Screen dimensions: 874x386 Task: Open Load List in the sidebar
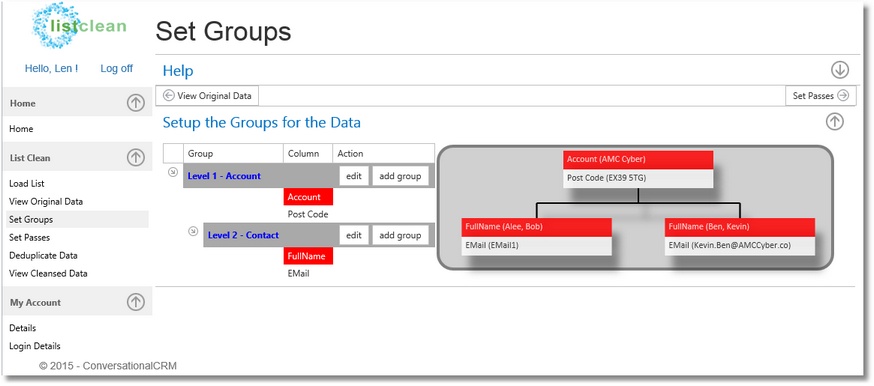(27, 183)
